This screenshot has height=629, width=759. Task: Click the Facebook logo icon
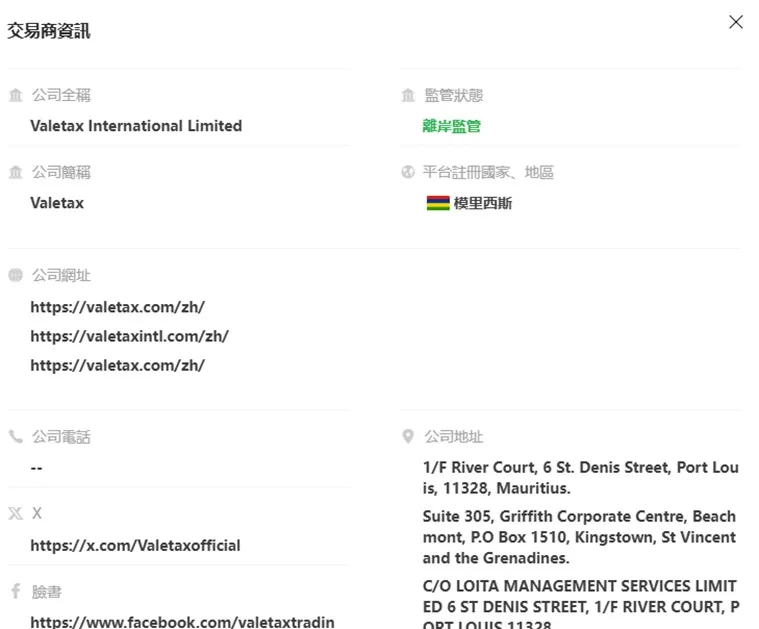(x=15, y=591)
